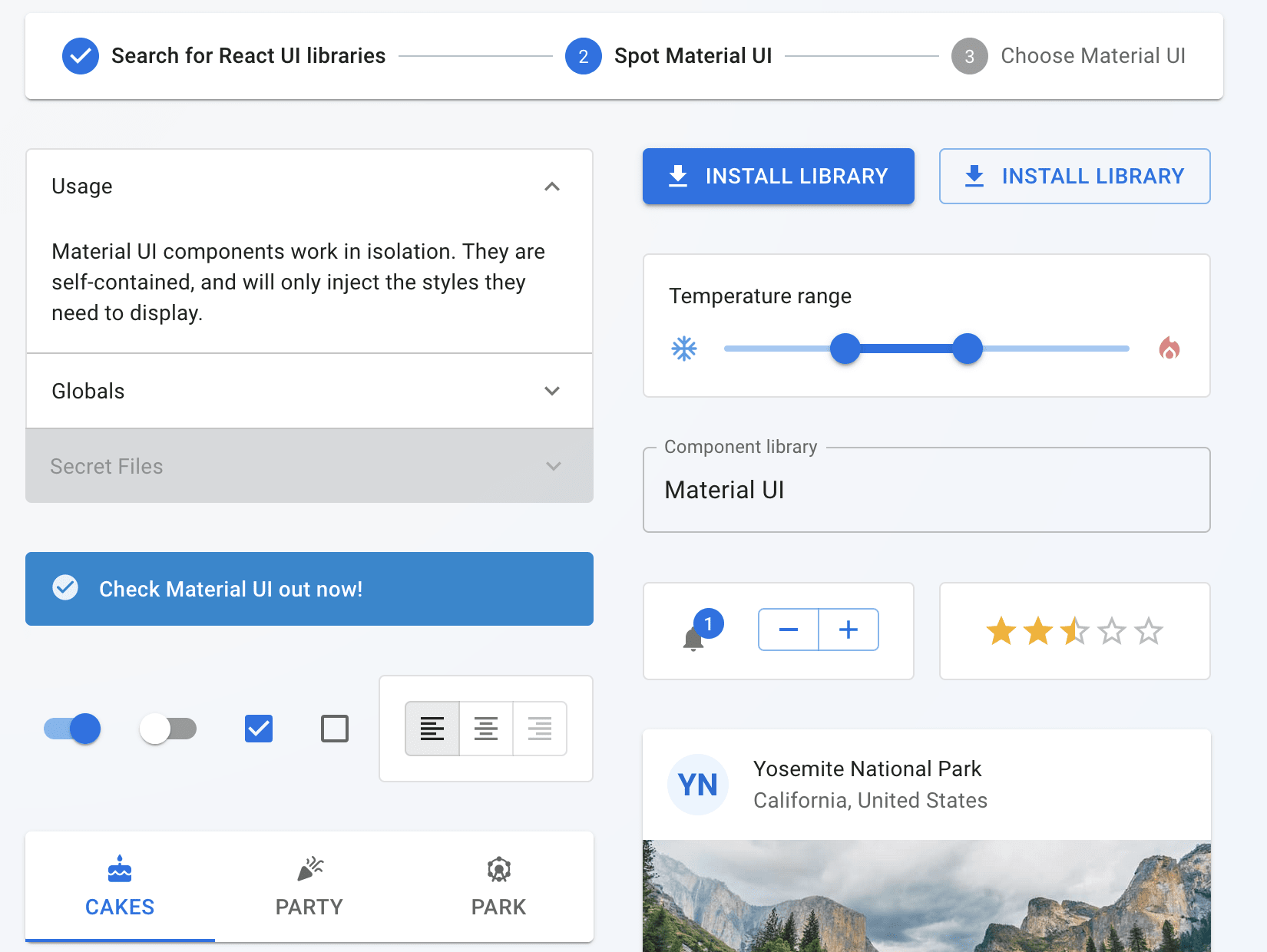This screenshot has width=1267, height=952.
Task: Expand the Globals accordion chevron
Action: click(552, 391)
